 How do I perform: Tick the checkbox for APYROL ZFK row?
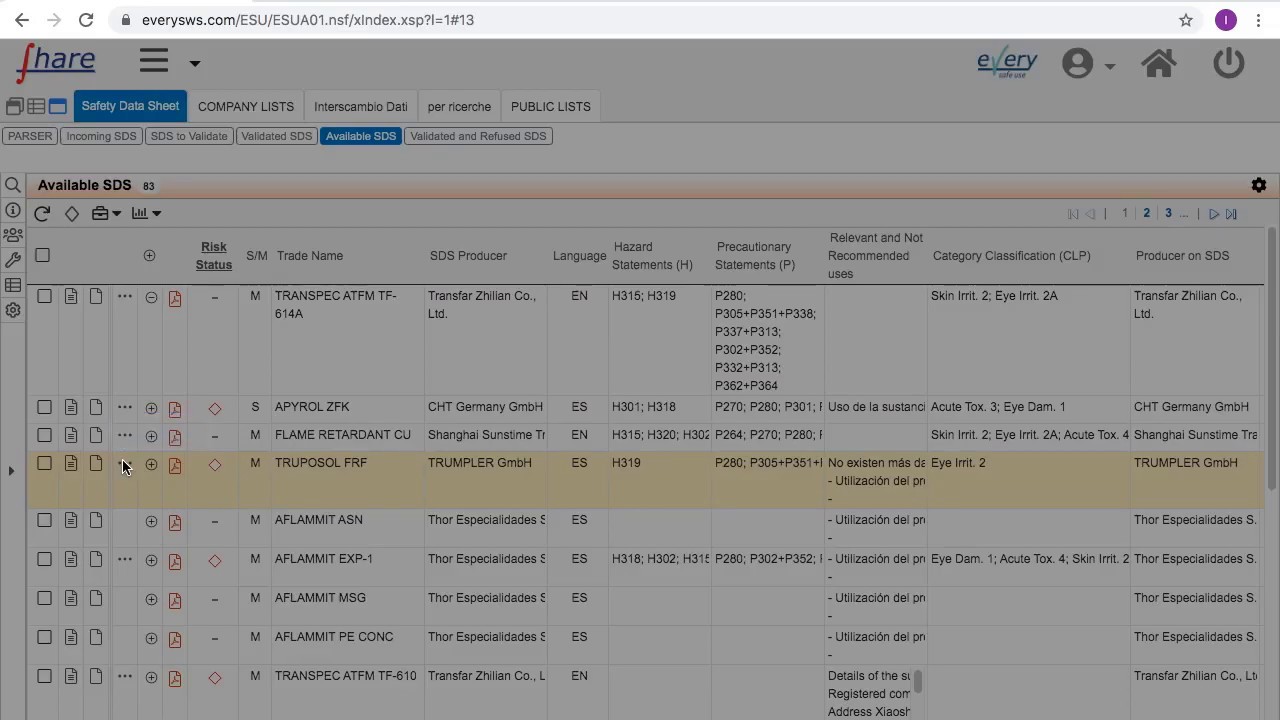[44, 408]
